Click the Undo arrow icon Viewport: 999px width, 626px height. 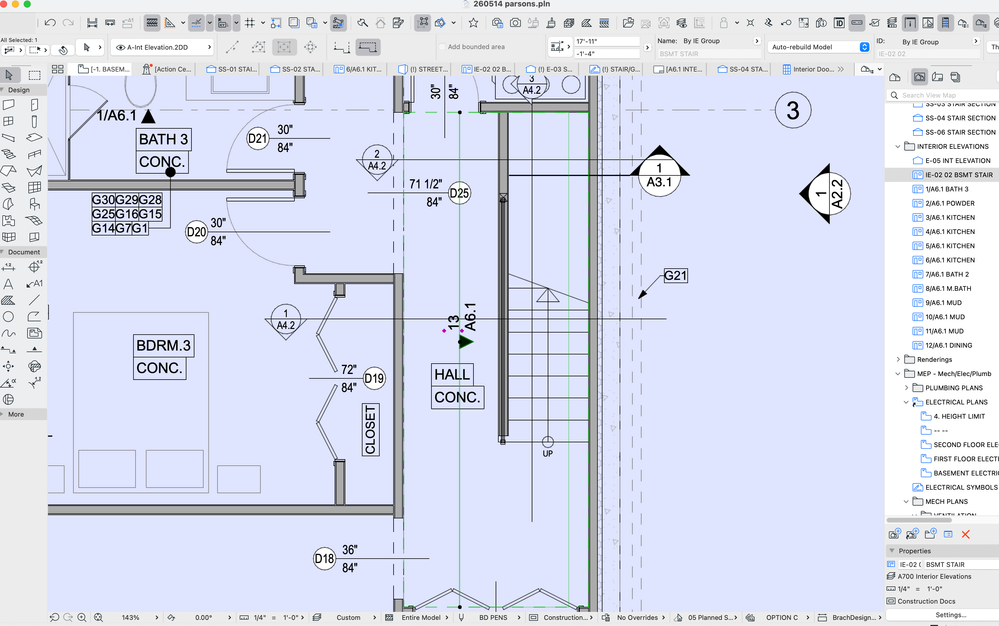point(50,23)
